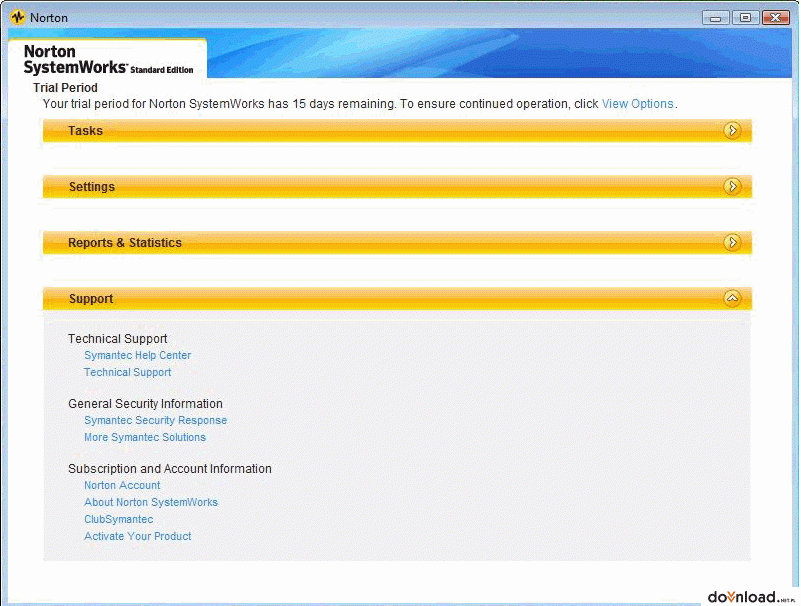
Task: Open the Norton Account link
Action: coord(122,485)
